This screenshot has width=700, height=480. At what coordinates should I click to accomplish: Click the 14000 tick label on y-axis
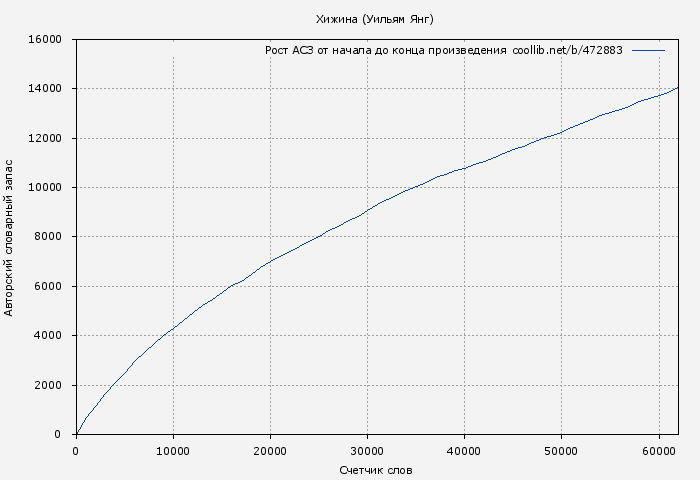coord(46,89)
